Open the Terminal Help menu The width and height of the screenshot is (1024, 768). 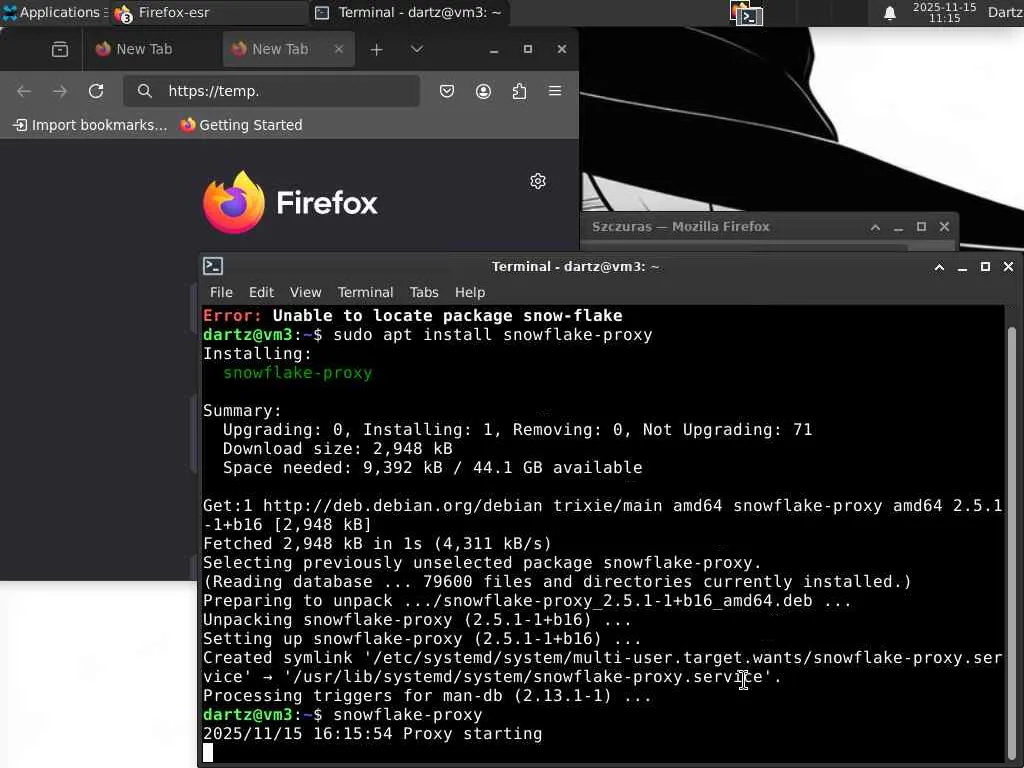click(x=470, y=292)
